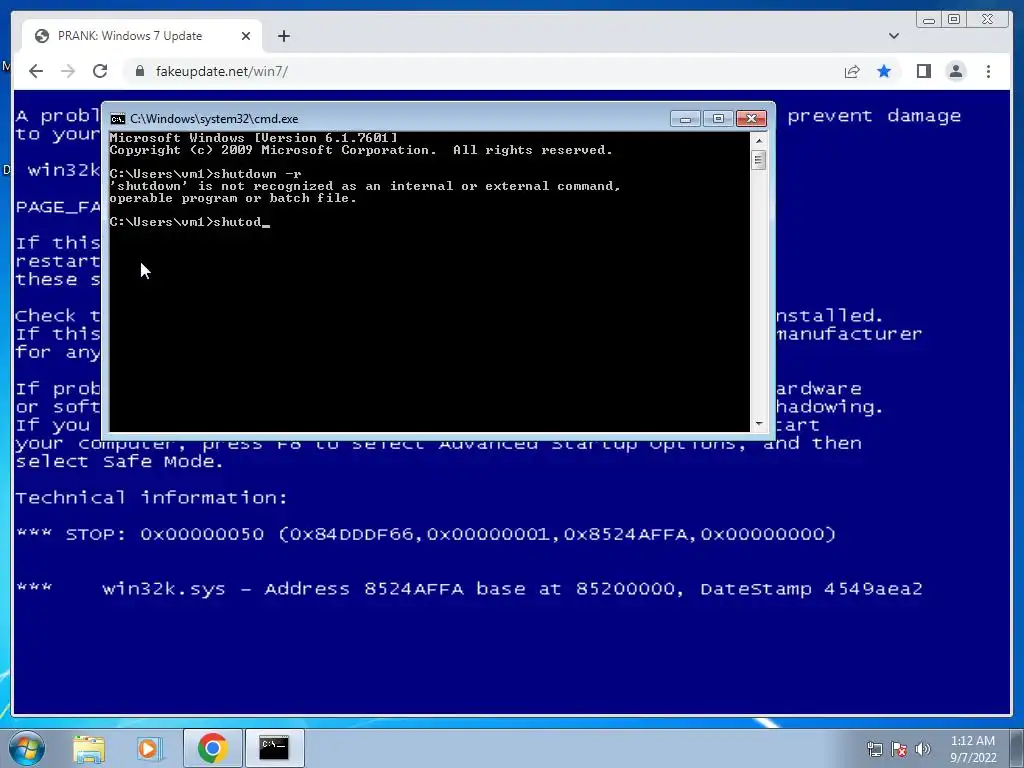
Task: Click cmd scrollbar down arrow
Action: click(758, 424)
